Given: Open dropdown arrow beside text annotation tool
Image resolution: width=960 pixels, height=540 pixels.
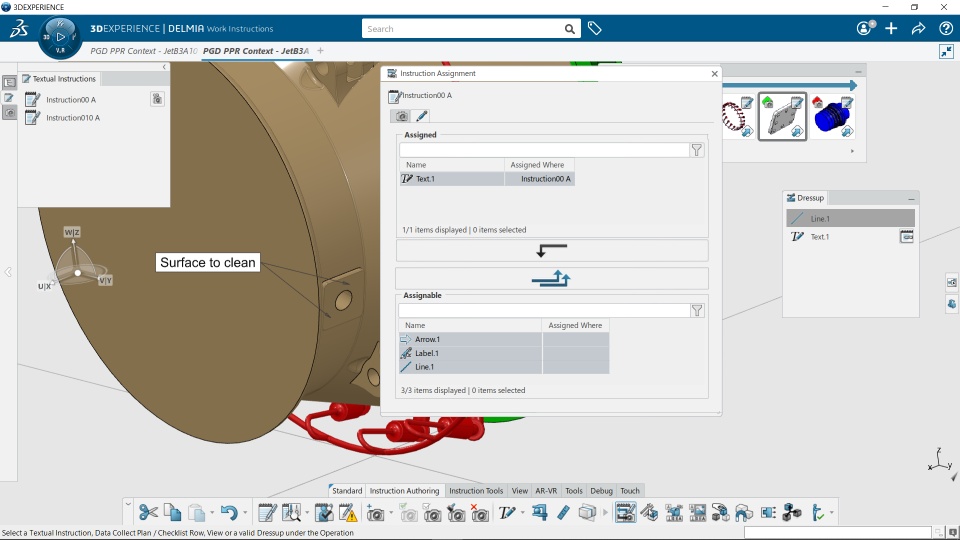Looking at the screenshot, I should 522,513.
